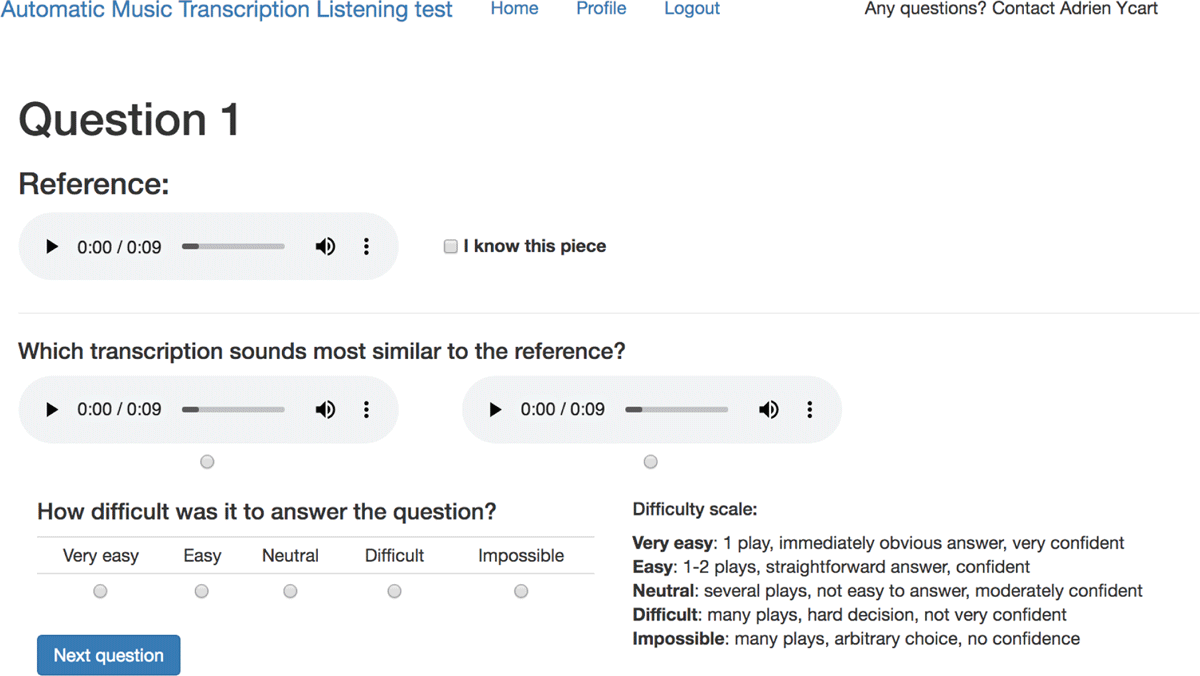Choose "Very easy" difficulty rating
The image size is (1200, 676).
pyautogui.click(x=100, y=592)
